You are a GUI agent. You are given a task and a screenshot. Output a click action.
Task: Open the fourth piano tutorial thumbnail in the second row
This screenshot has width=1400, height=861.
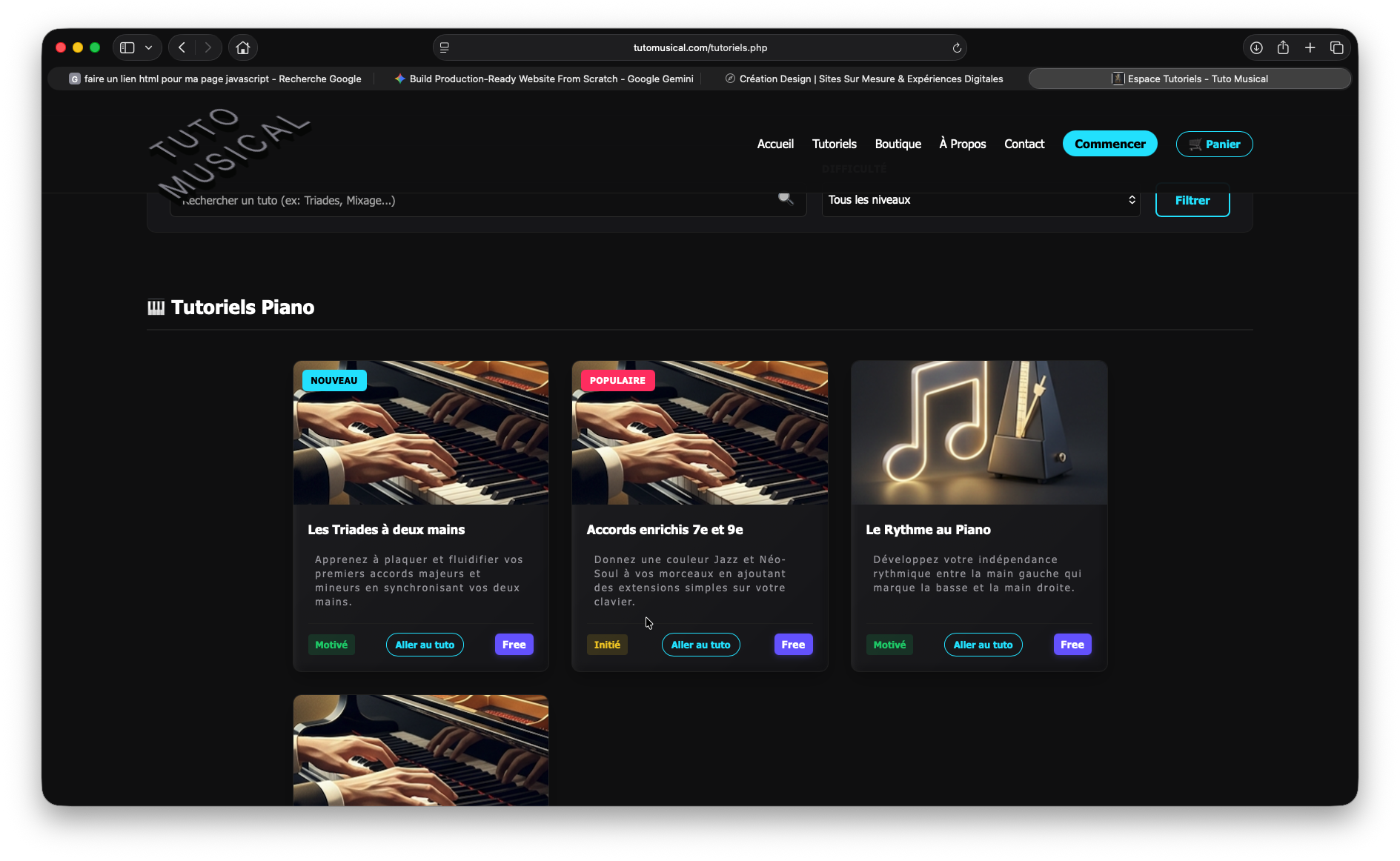(420, 750)
